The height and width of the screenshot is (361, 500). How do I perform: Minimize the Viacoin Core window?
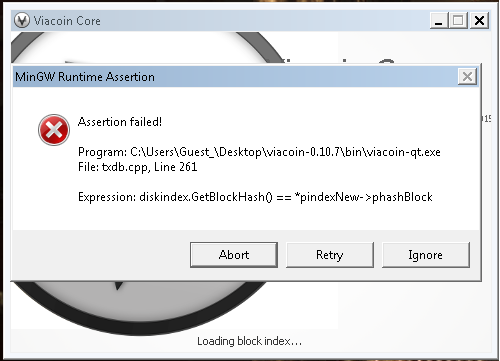point(439,21)
